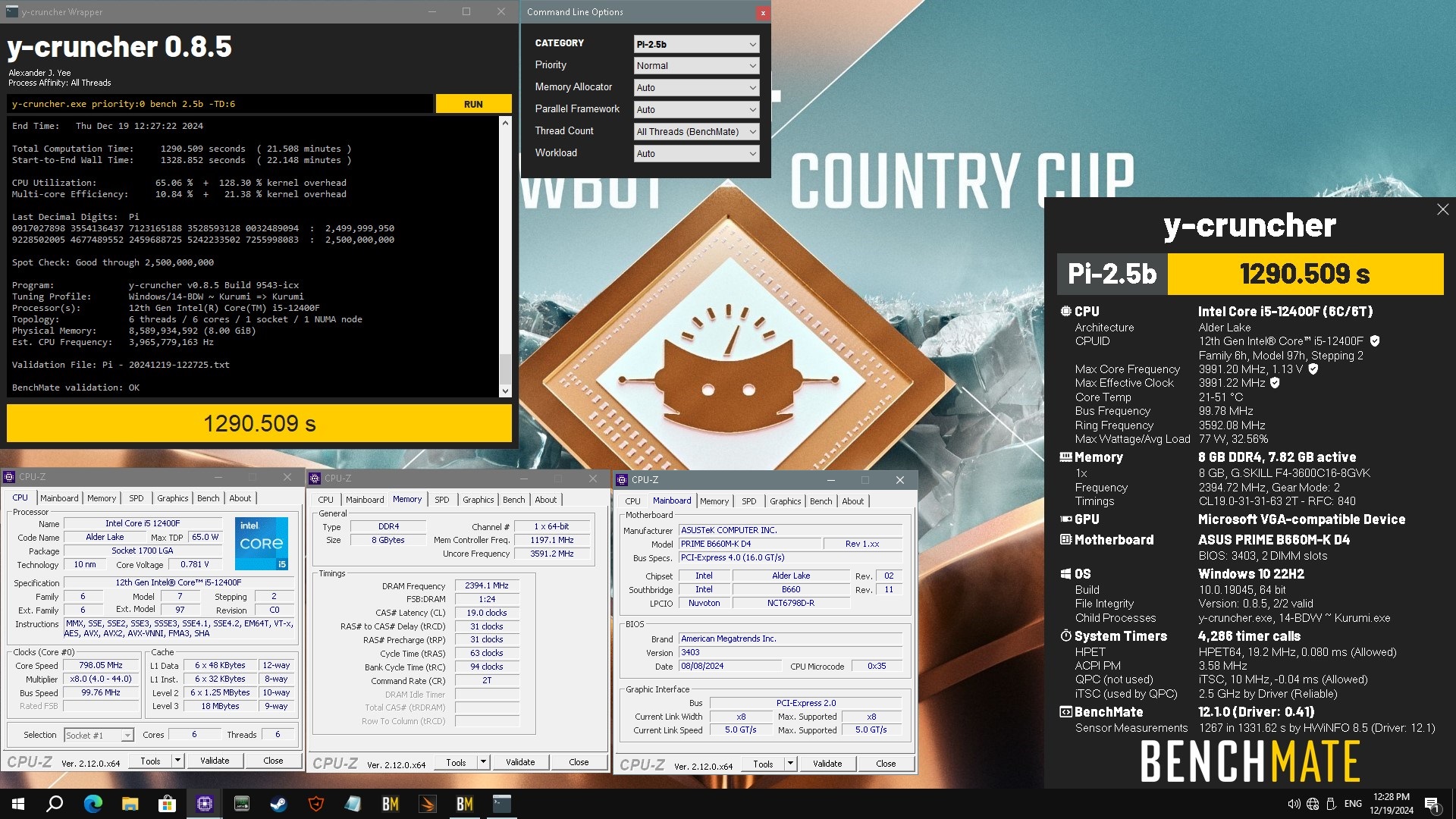This screenshot has height=819, width=1456.
Task: Open the first BenchMate BM taskbar icon
Action: [x=390, y=804]
